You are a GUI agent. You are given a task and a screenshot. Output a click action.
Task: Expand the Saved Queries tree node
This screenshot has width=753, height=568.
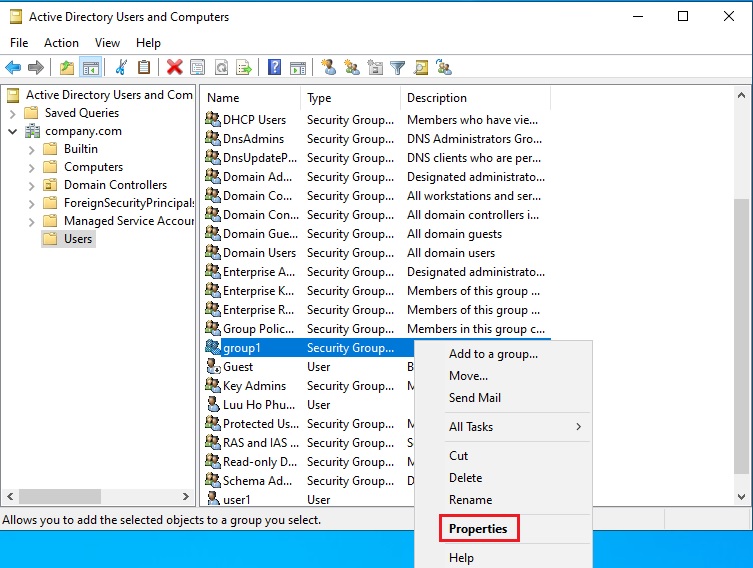coord(13,113)
